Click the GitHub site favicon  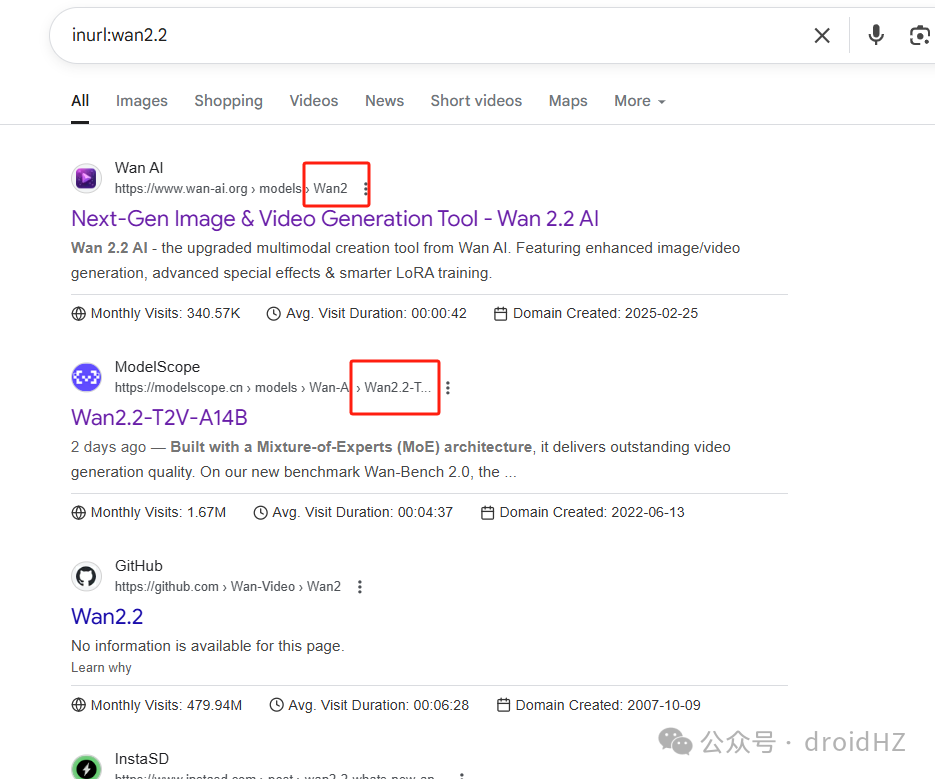click(86, 576)
